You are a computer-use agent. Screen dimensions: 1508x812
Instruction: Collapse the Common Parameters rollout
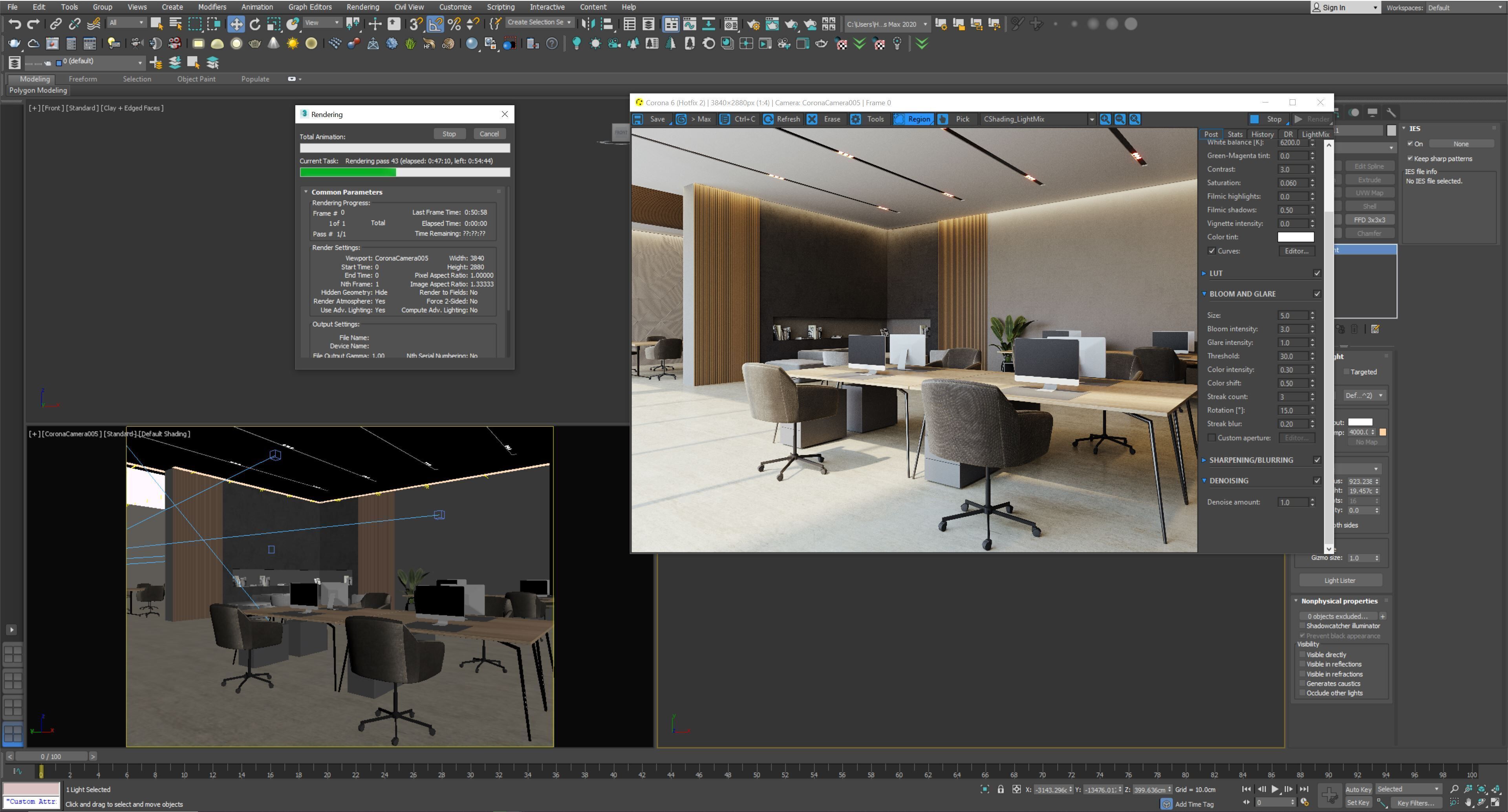306,192
